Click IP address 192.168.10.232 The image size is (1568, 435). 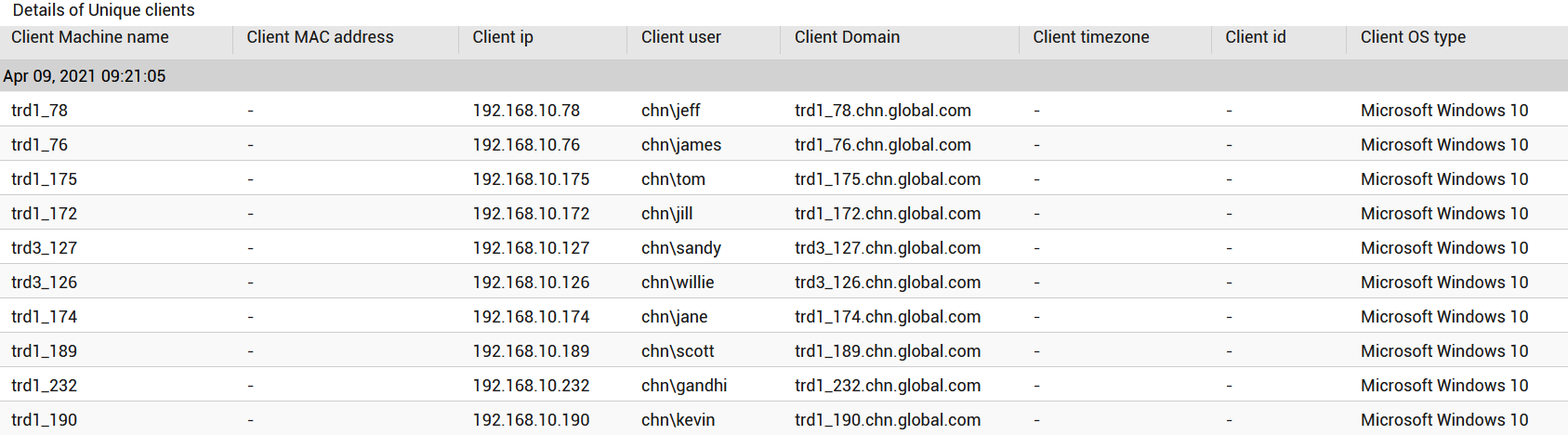[531, 386]
